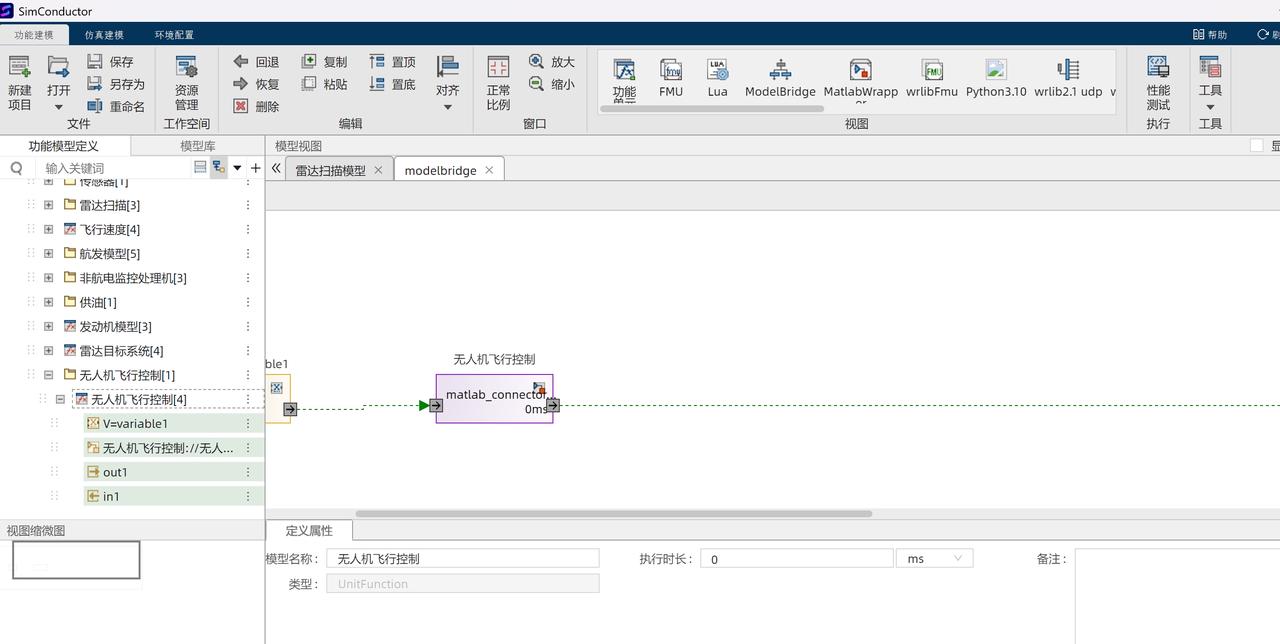This screenshot has height=644, width=1280.
Task: Open the ms time unit dropdown
Action: click(934, 559)
